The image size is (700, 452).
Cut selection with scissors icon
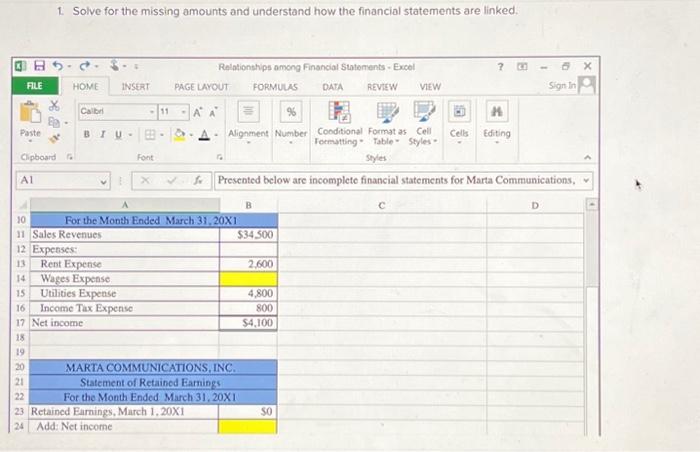pos(54,105)
